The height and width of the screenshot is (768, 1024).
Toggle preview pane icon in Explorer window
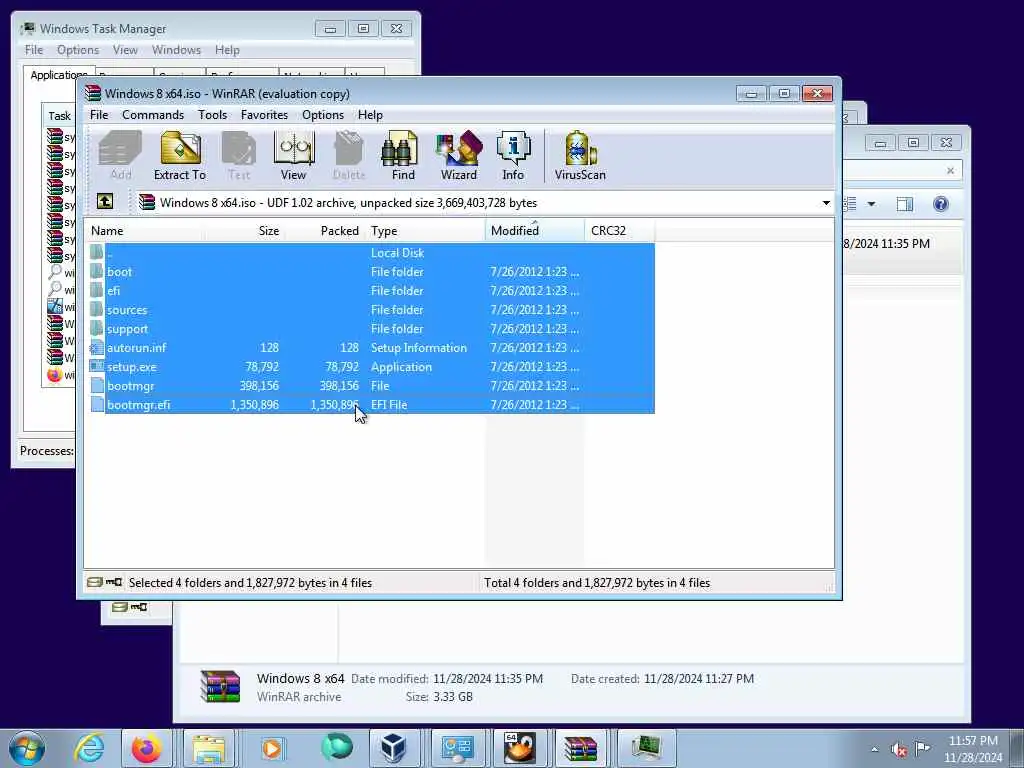click(904, 204)
